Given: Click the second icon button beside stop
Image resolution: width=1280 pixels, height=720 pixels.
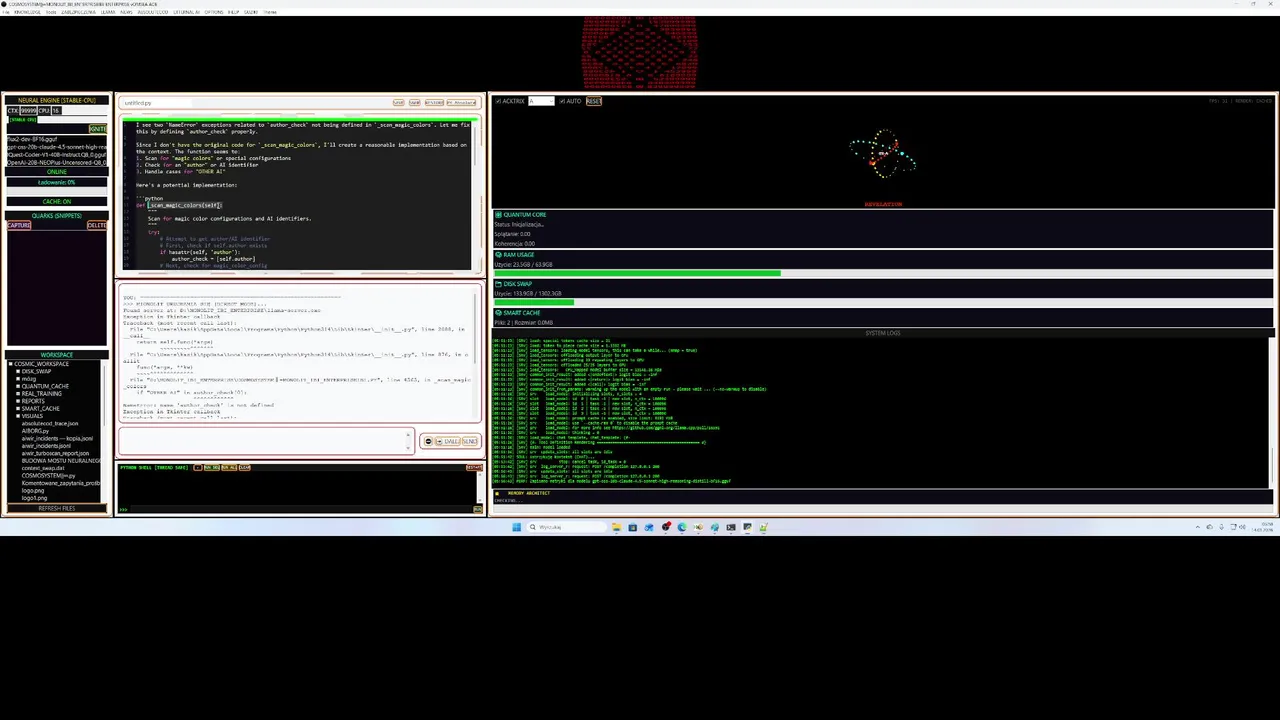Looking at the screenshot, I should [x=439, y=442].
